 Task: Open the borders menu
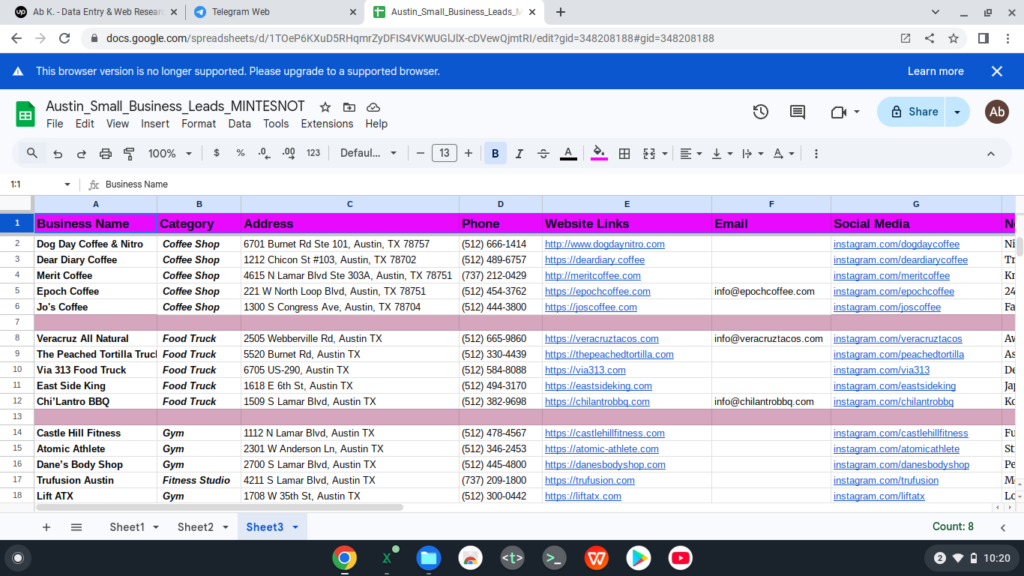[624, 153]
